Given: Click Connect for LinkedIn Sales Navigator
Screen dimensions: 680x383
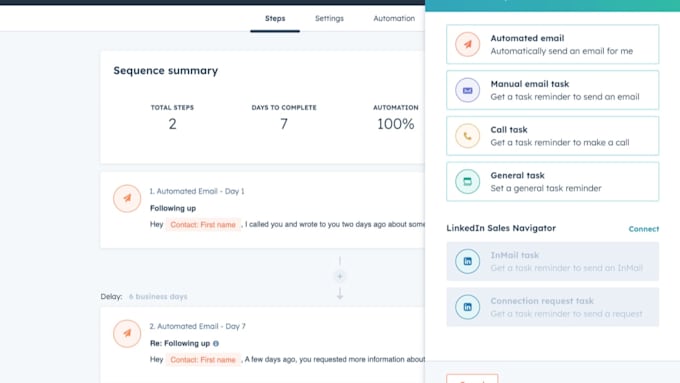Looking at the screenshot, I should click(644, 229).
